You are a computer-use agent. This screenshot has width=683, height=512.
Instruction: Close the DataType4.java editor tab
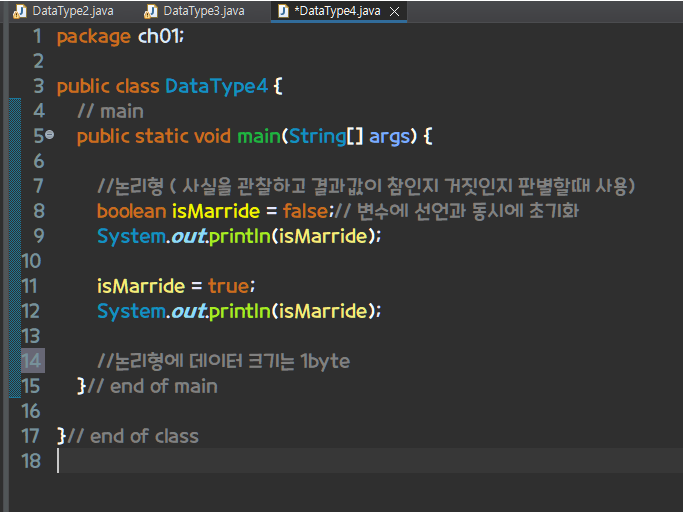pos(394,11)
